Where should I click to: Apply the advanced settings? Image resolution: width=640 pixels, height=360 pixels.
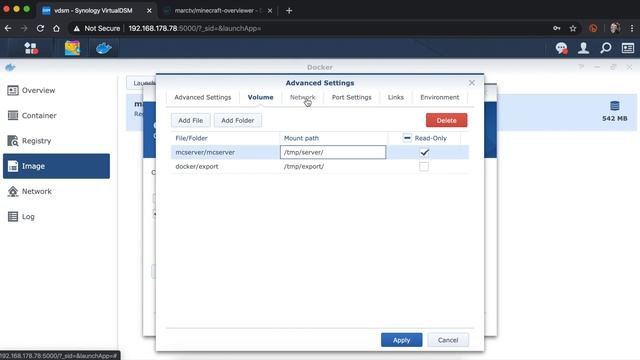[x=402, y=340]
